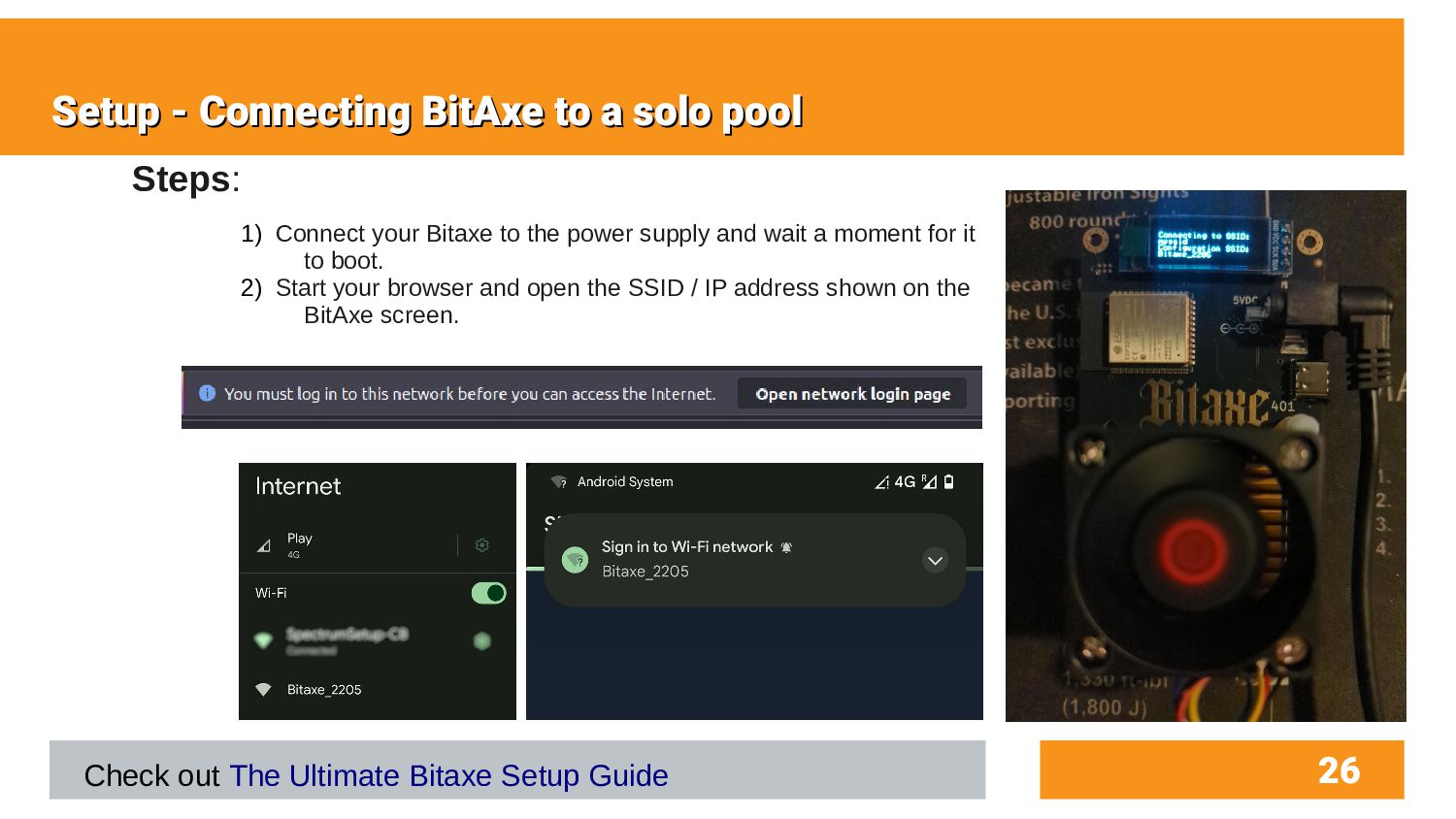The height and width of the screenshot is (819, 1456).
Task: Click the Open network login page button
Action: coord(852,394)
